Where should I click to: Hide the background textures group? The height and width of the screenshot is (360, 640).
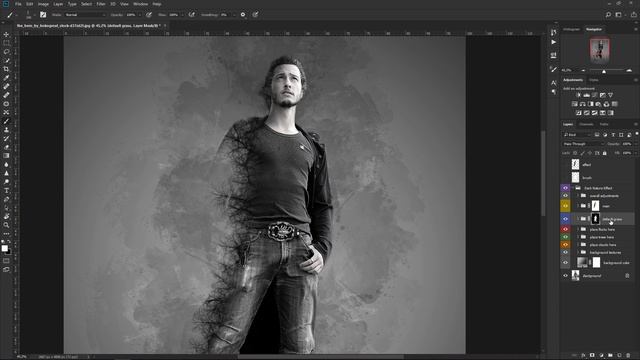[x=565, y=253]
